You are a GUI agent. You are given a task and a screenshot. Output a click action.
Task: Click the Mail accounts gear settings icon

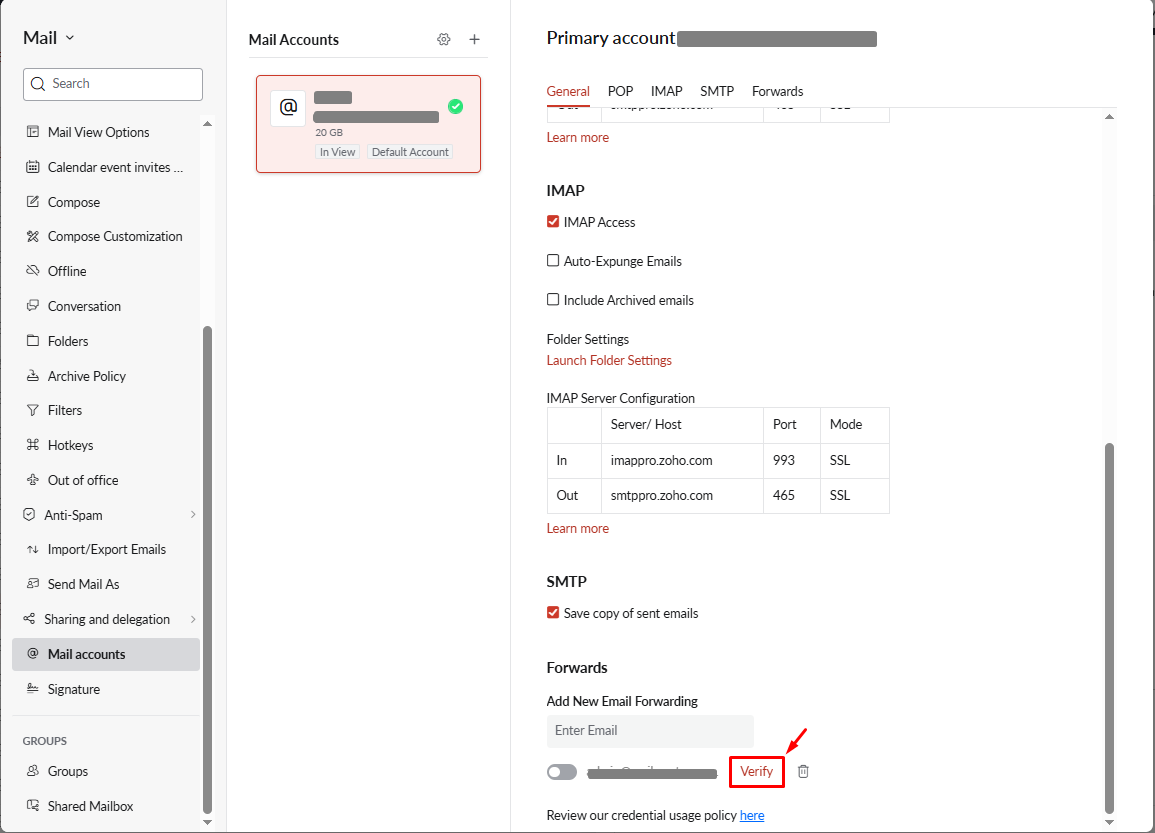444,40
